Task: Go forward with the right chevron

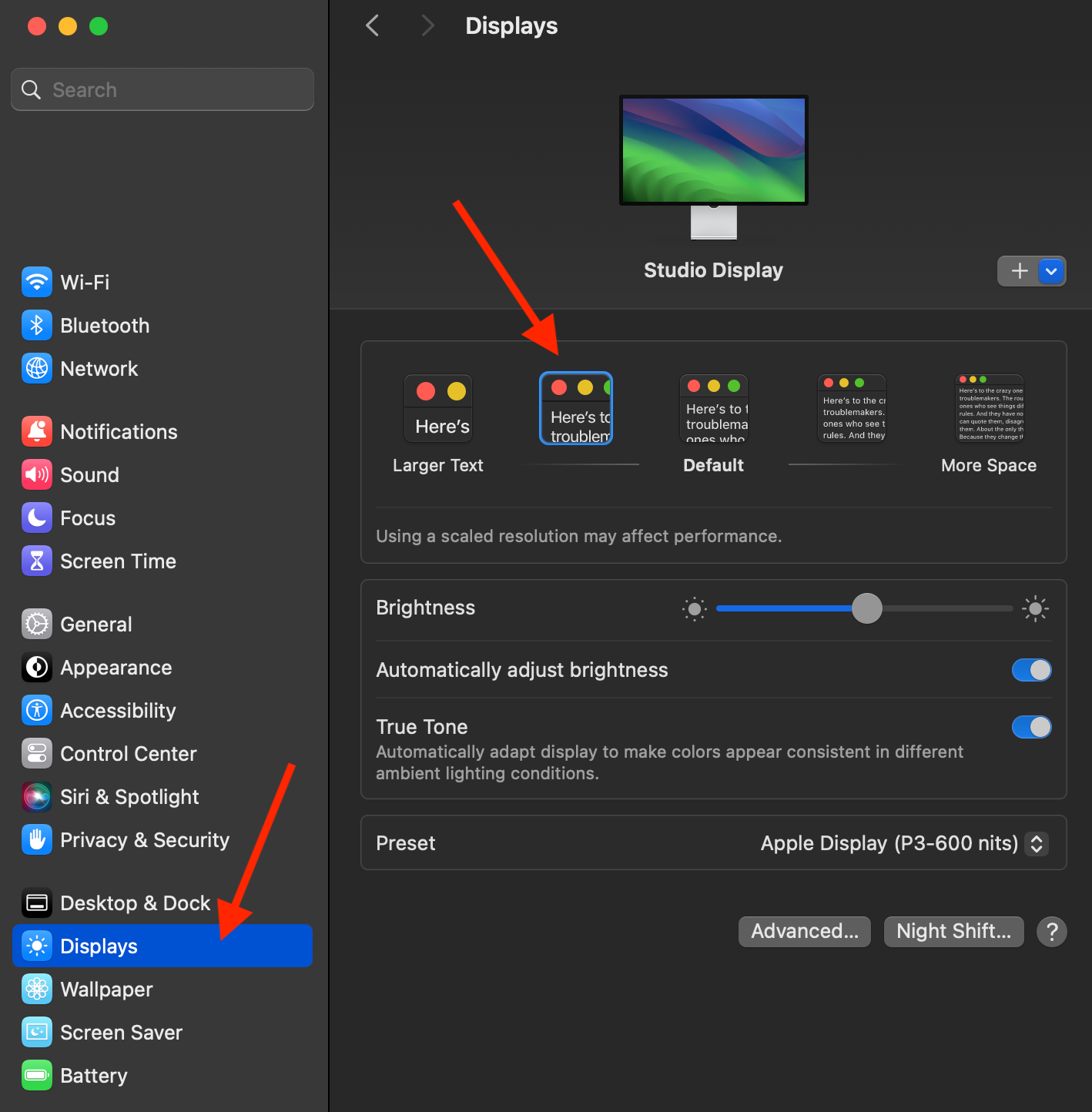Action: (x=428, y=25)
